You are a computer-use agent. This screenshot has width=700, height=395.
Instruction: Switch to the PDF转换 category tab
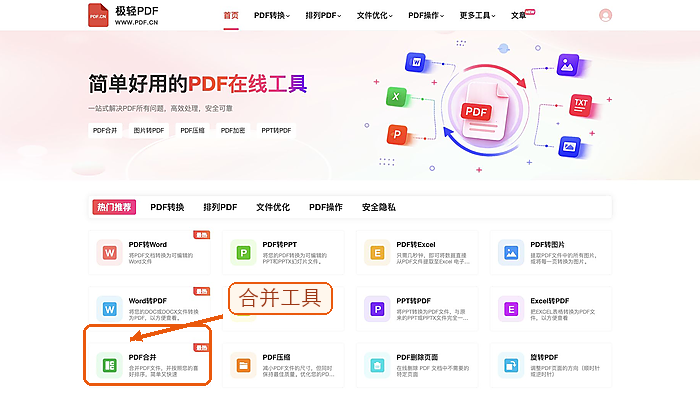pos(167,207)
